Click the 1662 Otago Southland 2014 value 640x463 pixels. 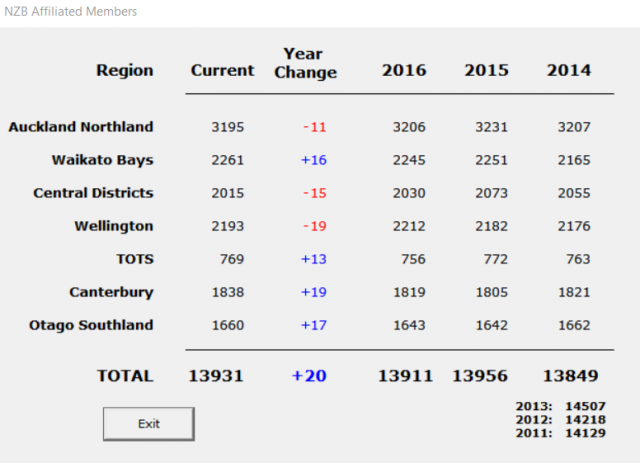[574, 325]
